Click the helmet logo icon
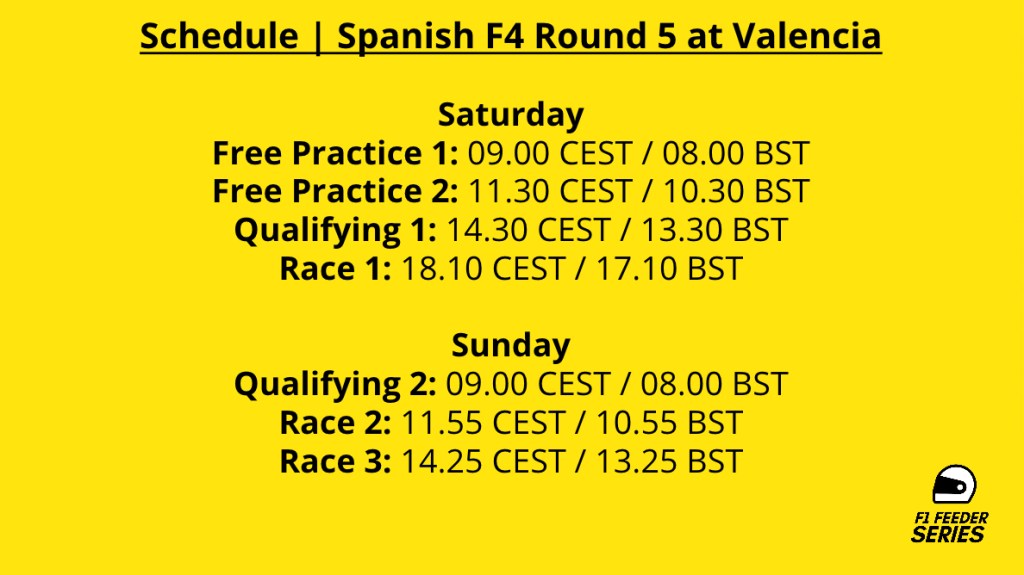The height and width of the screenshot is (575, 1024). (954, 487)
